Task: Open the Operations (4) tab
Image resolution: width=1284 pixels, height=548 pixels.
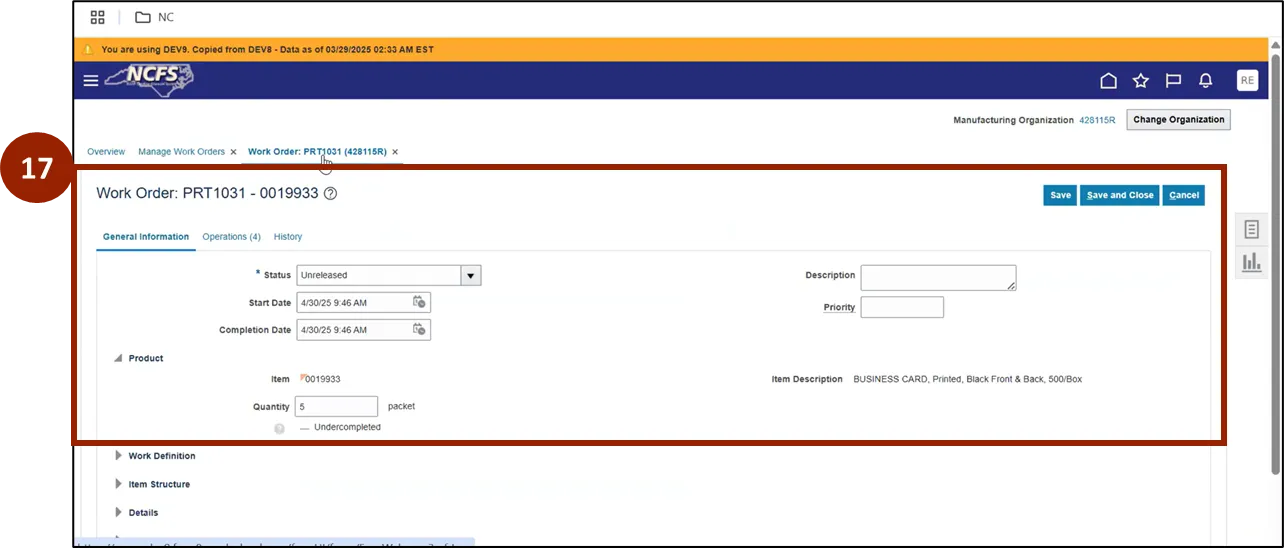Action: point(231,237)
